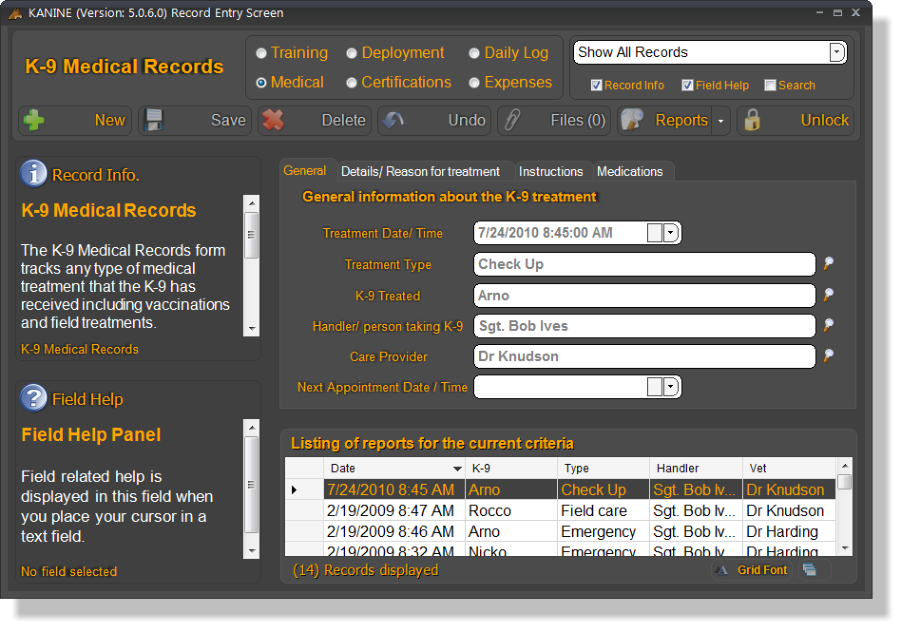
Task: Switch to the Instructions tab
Action: click(x=550, y=171)
